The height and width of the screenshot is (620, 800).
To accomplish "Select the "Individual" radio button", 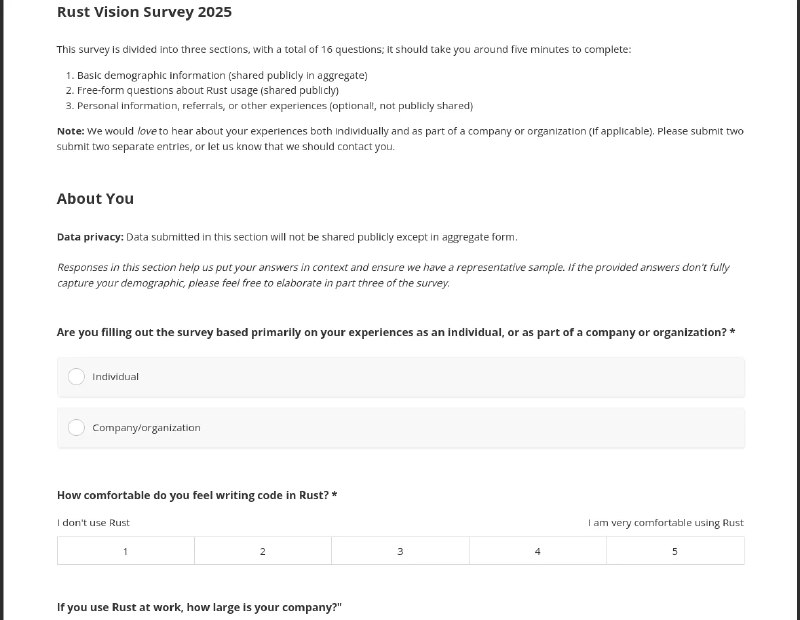I will 76,377.
